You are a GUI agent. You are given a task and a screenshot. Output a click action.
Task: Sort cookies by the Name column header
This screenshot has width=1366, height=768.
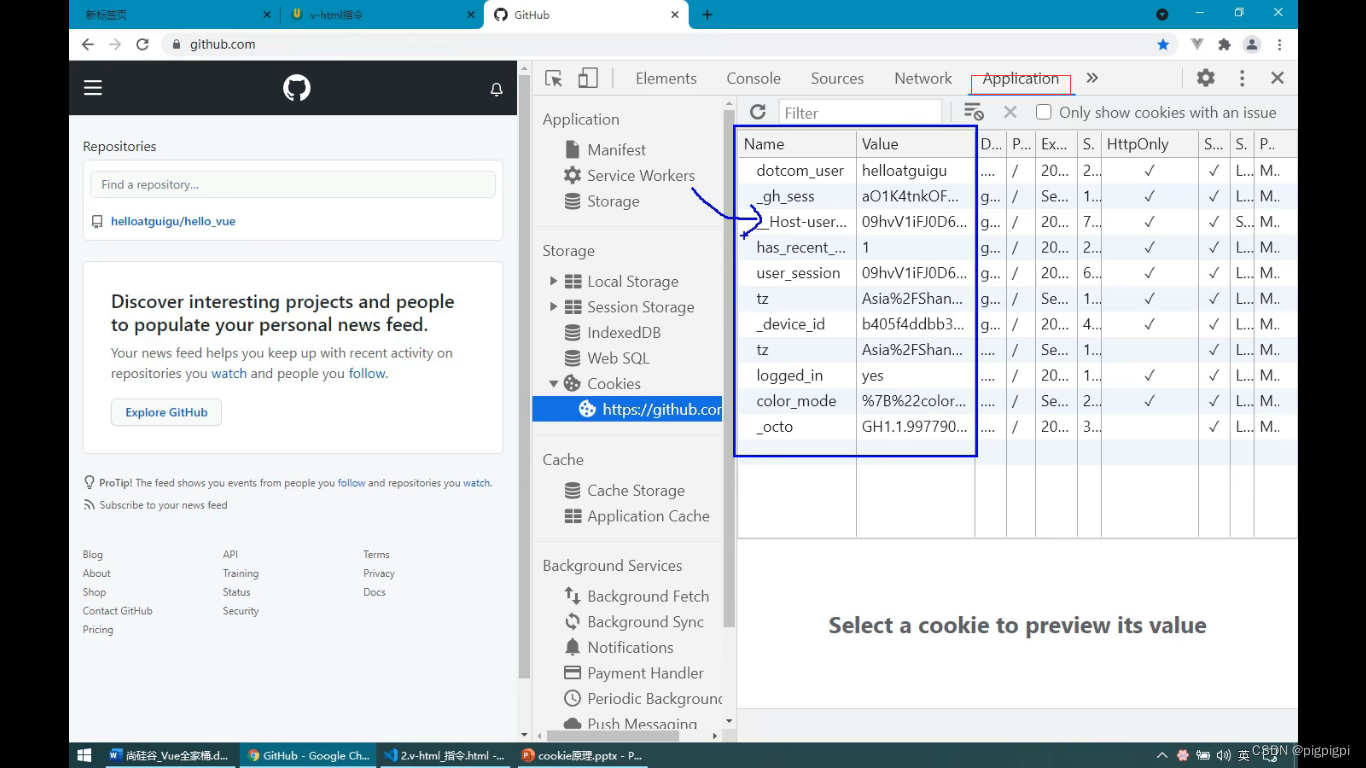coord(797,144)
